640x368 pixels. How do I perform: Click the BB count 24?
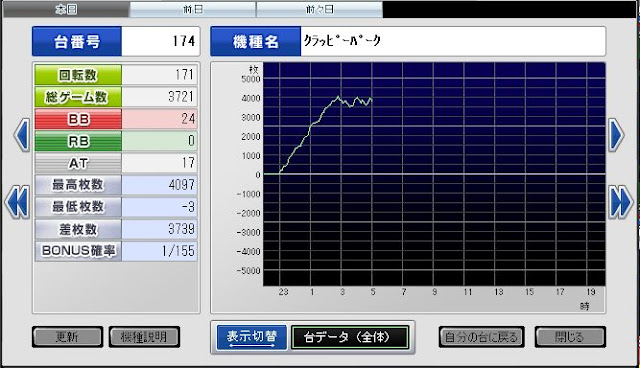coord(160,119)
